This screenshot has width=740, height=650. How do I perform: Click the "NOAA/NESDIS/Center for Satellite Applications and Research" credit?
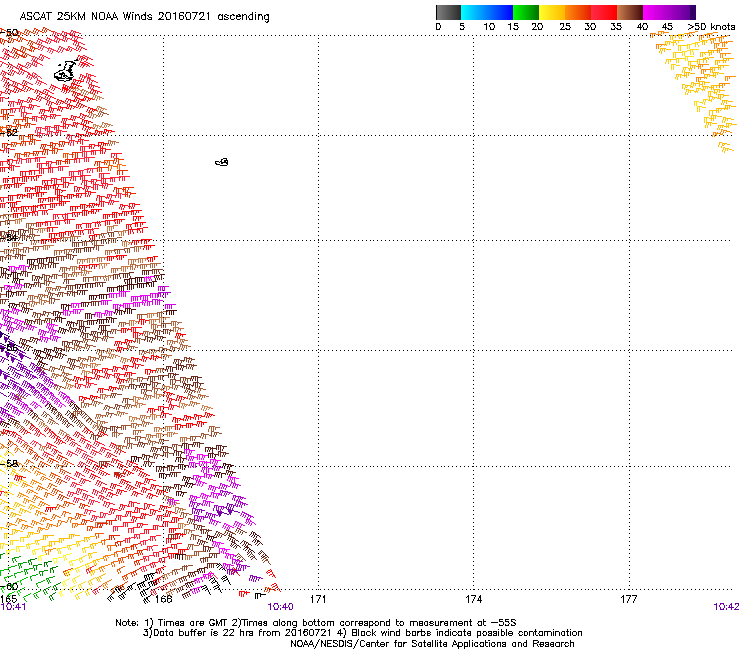(x=432, y=644)
